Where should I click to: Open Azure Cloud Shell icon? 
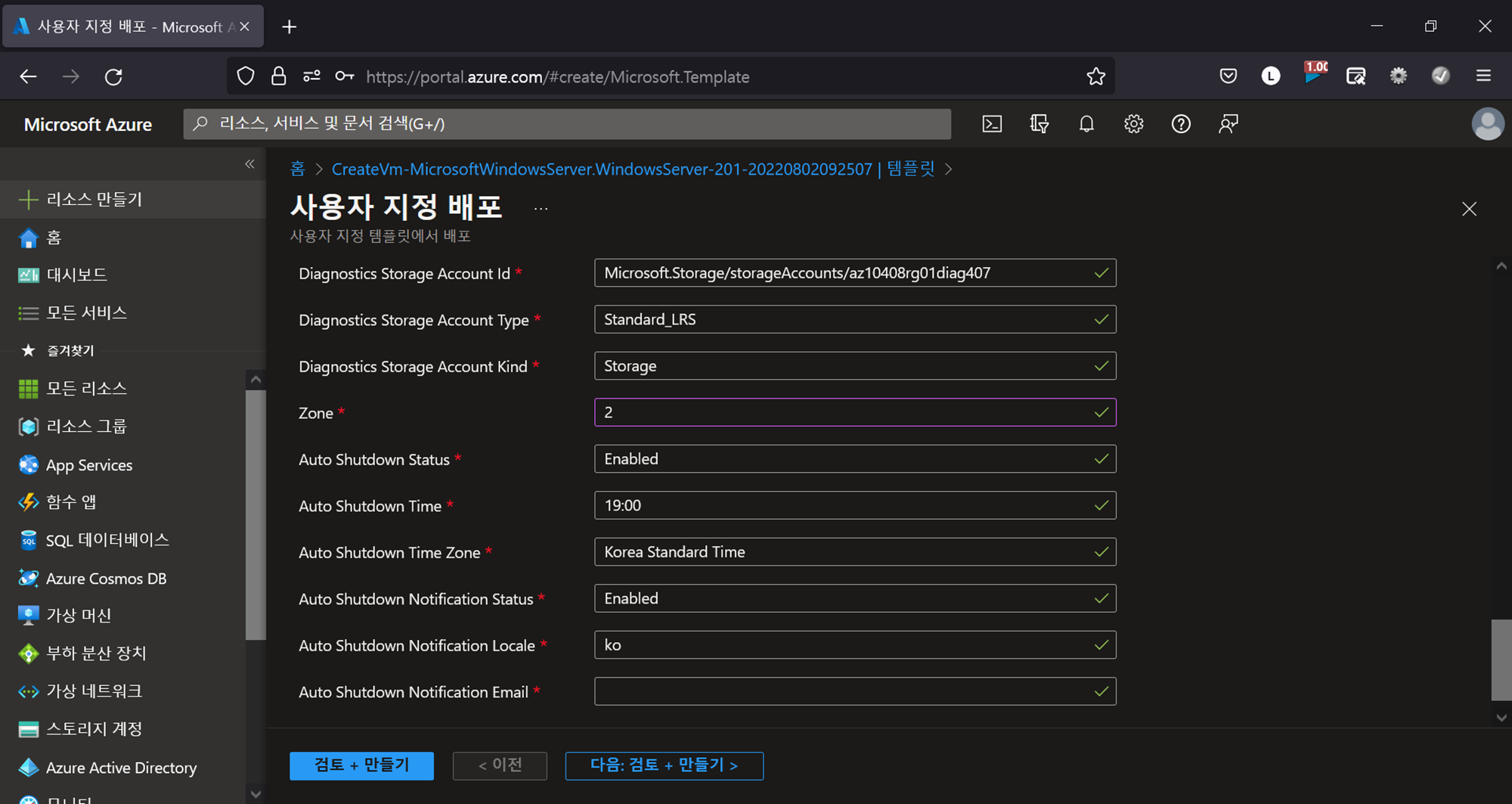click(x=992, y=124)
